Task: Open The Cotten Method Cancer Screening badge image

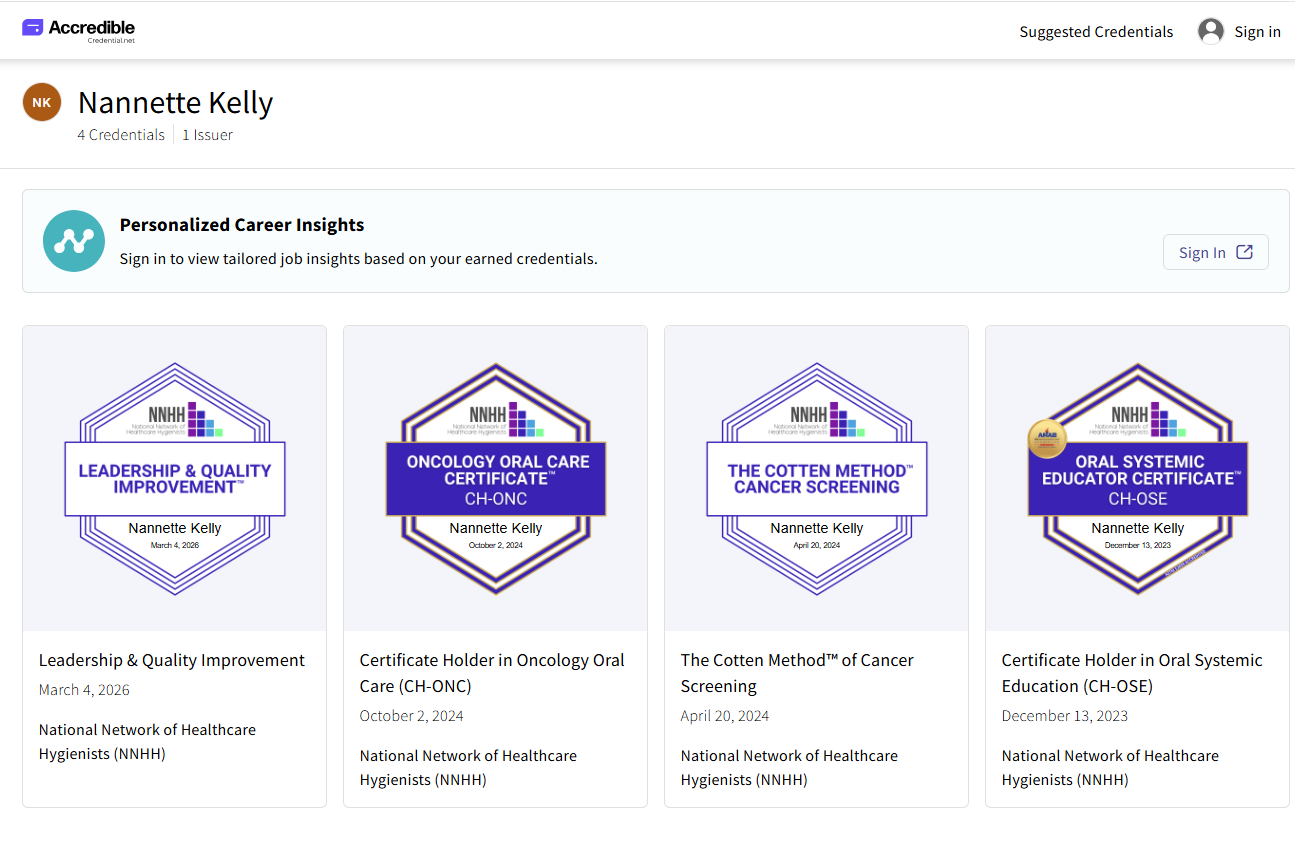Action: [x=817, y=479]
